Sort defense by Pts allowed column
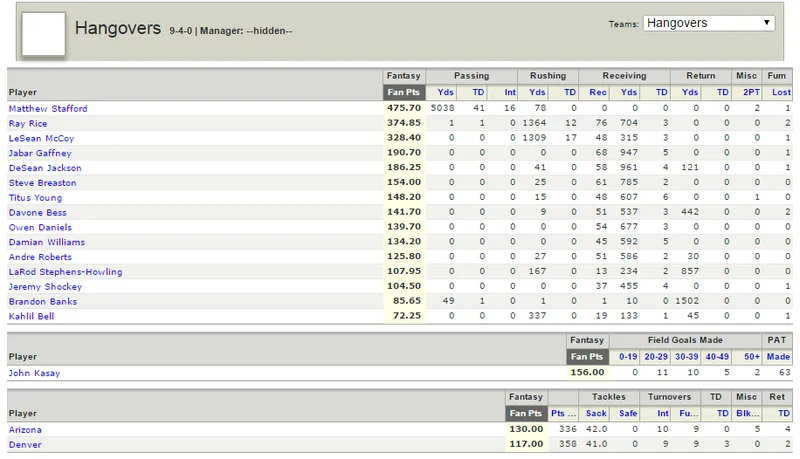The height and width of the screenshot is (459, 800). [564, 413]
